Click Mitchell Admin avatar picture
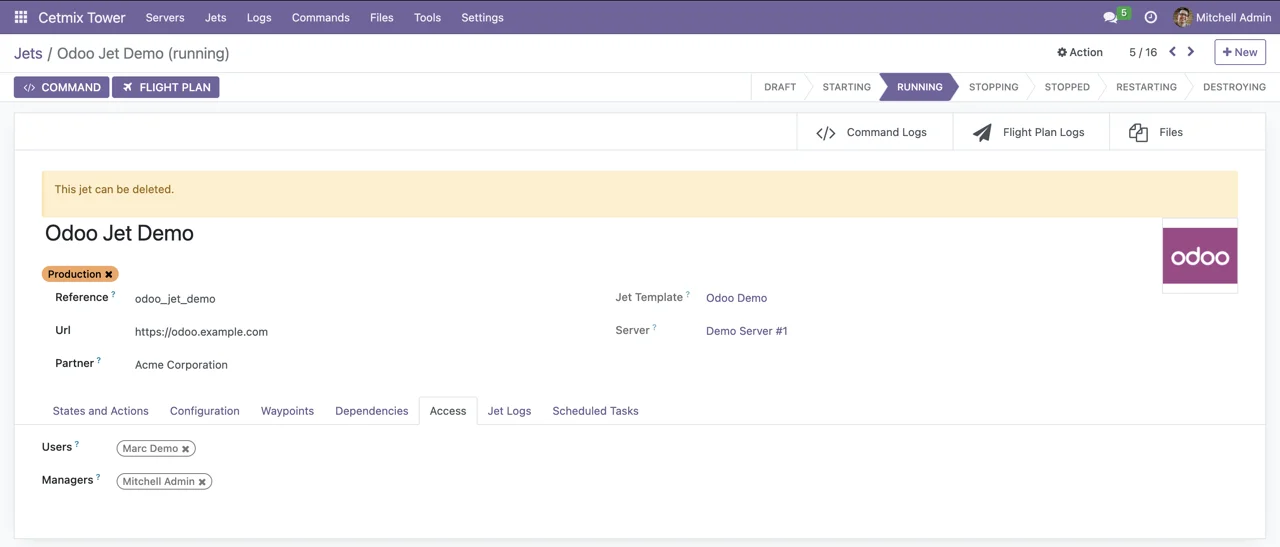The width and height of the screenshot is (1280, 547). coord(1182,17)
